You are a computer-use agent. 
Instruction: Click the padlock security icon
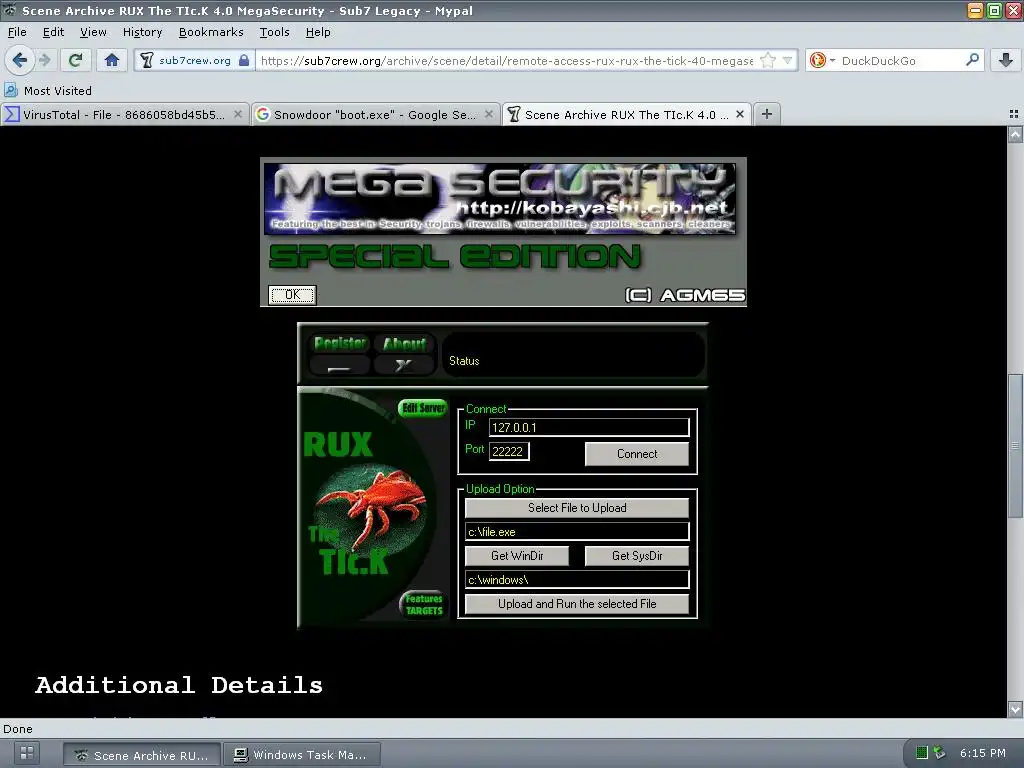coord(244,61)
